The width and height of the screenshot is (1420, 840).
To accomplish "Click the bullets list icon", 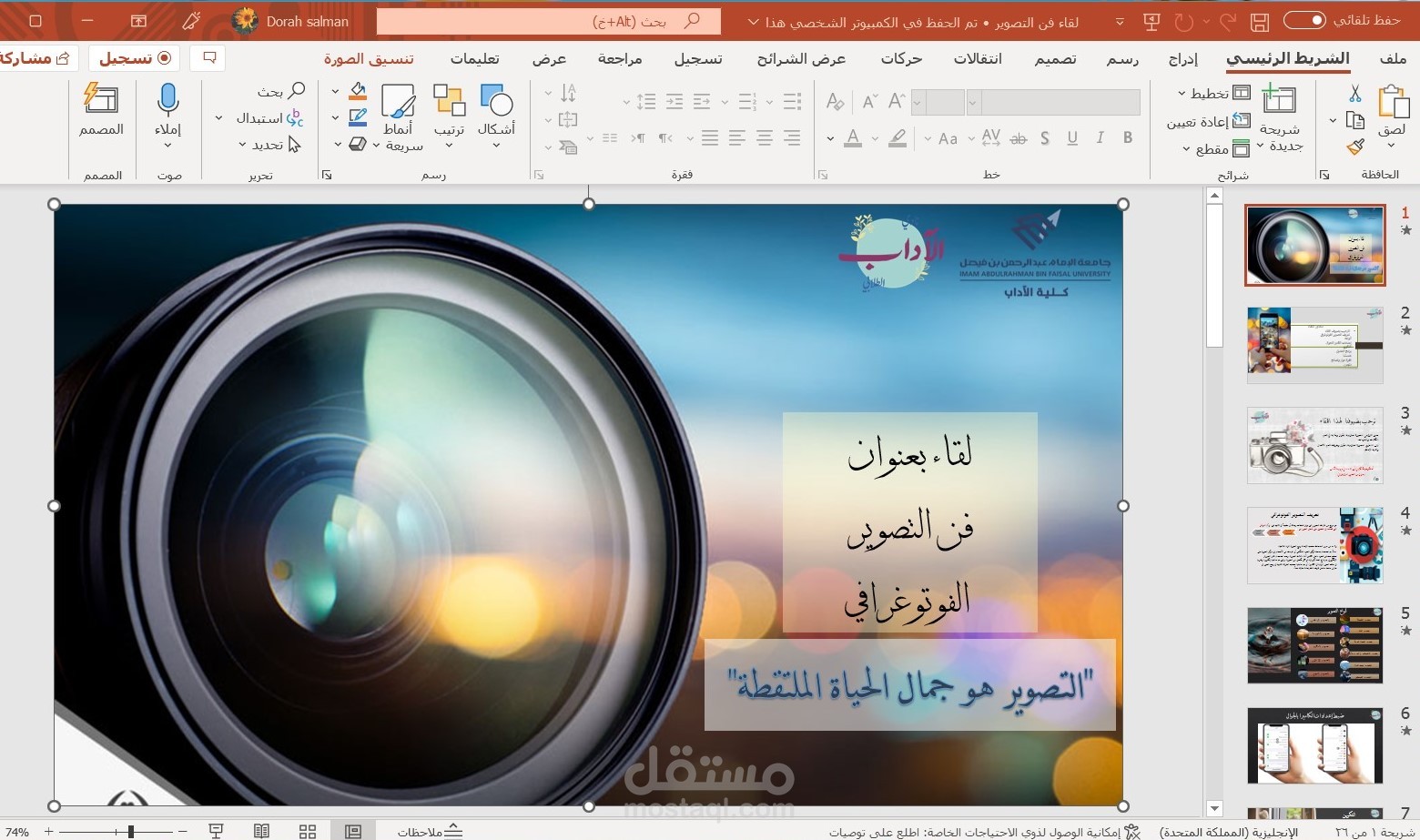I will point(793,101).
